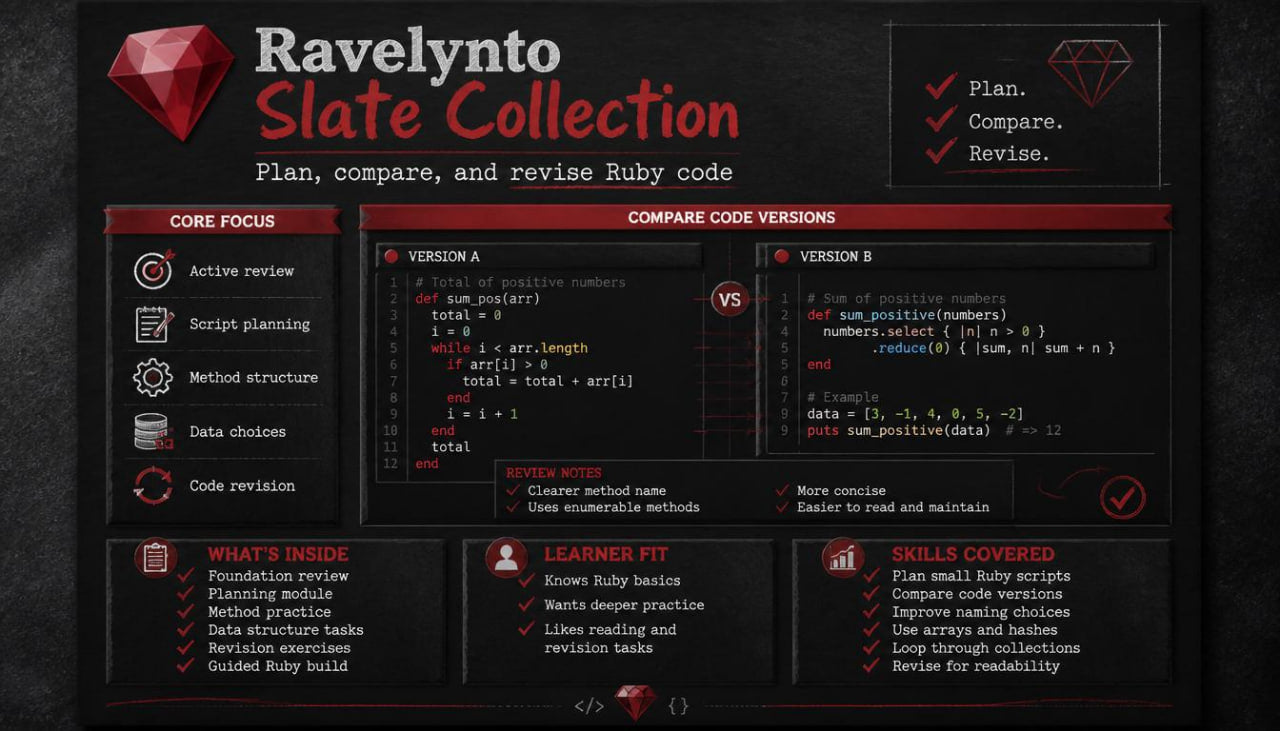Click the Revise for readability skill

tap(976, 665)
